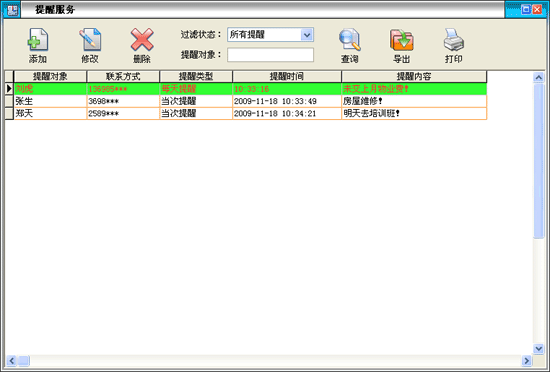Click content cell 明天去培训班!
This screenshot has width=550, height=372.
tap(414, 114)
